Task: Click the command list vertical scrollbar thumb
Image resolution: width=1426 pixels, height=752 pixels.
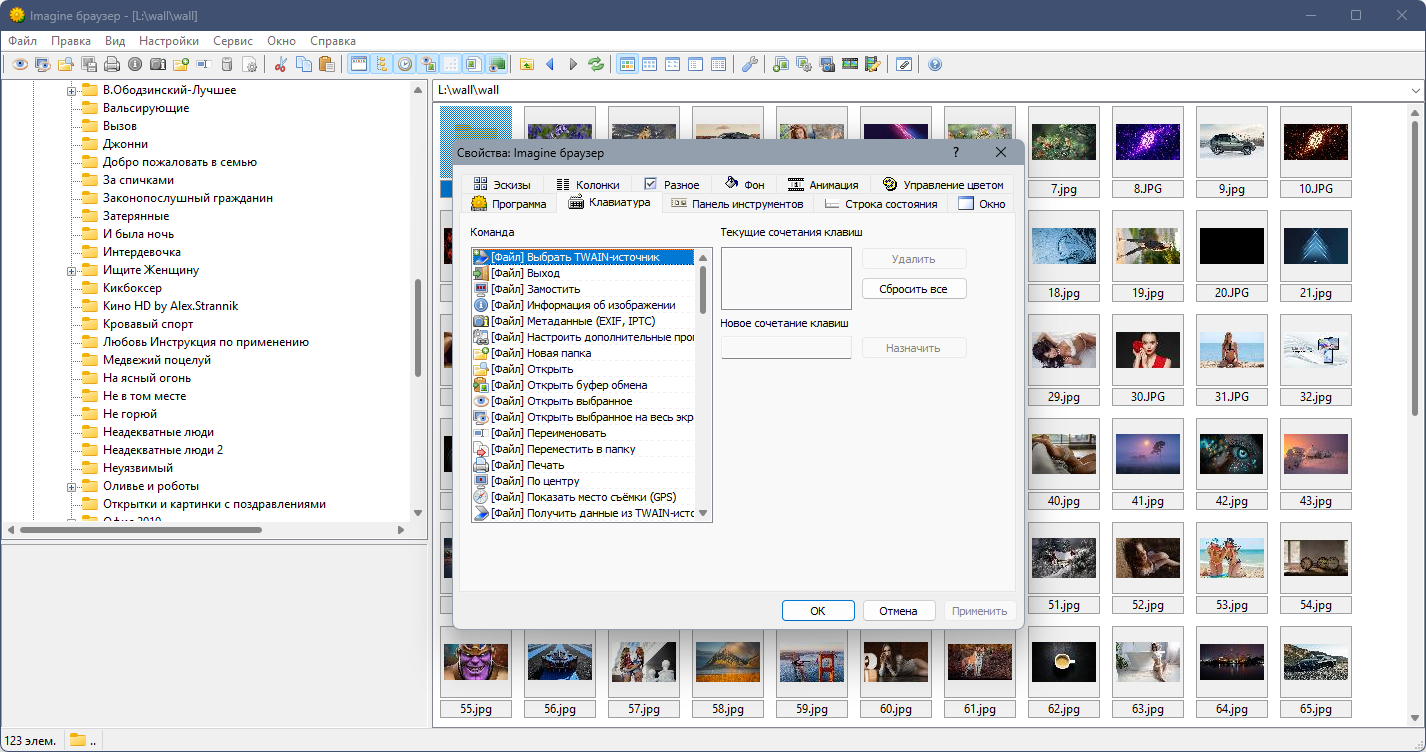Action: [x=703, y=289]
